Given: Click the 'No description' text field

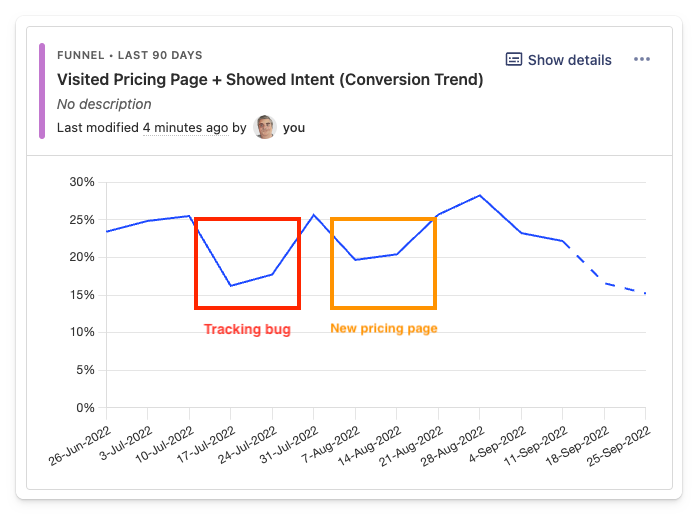Looking at the screenshot, I should point(104,104).
